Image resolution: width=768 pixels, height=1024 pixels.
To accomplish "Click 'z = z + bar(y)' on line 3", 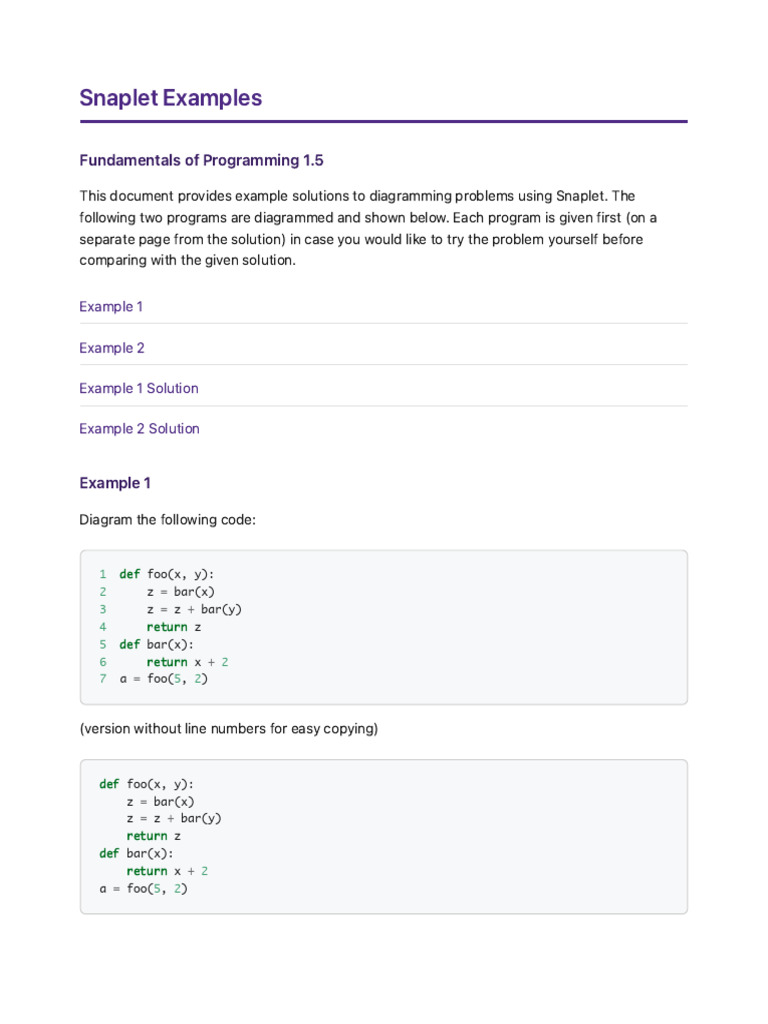I will click(194, 609).
